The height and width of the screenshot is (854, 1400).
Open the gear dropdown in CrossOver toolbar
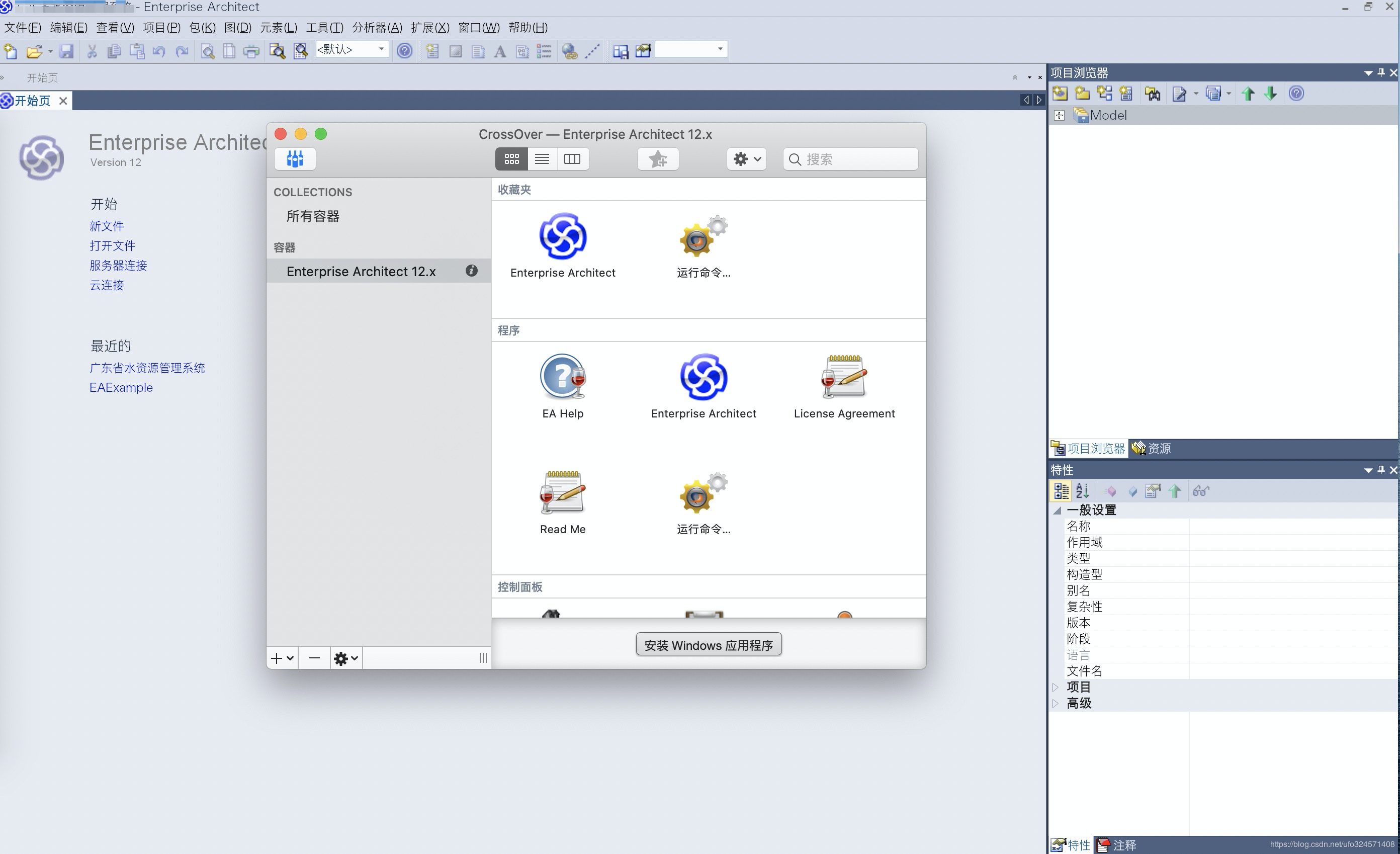[747, 159]
